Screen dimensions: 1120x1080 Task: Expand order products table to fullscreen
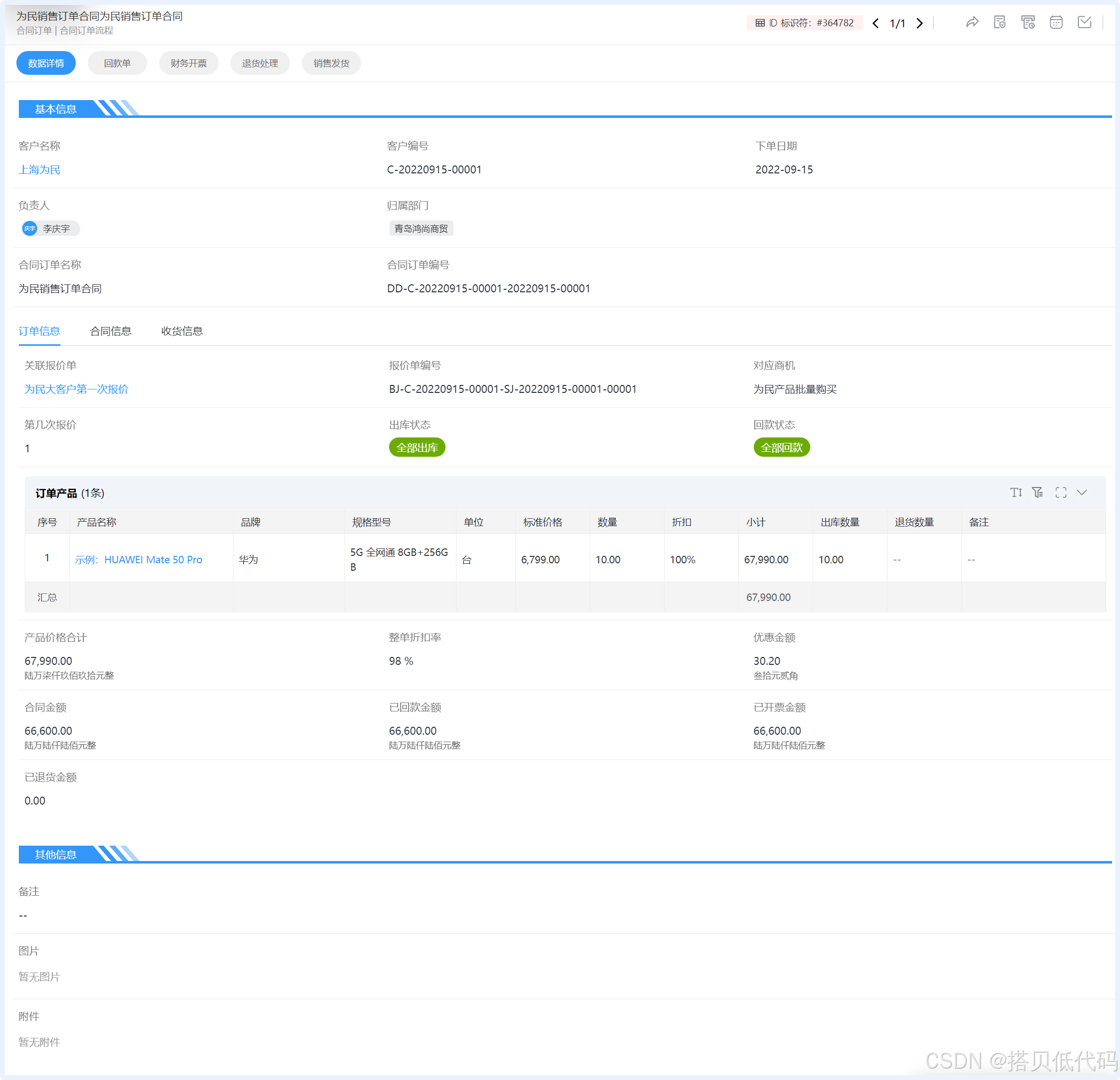tap(1061, 492)
